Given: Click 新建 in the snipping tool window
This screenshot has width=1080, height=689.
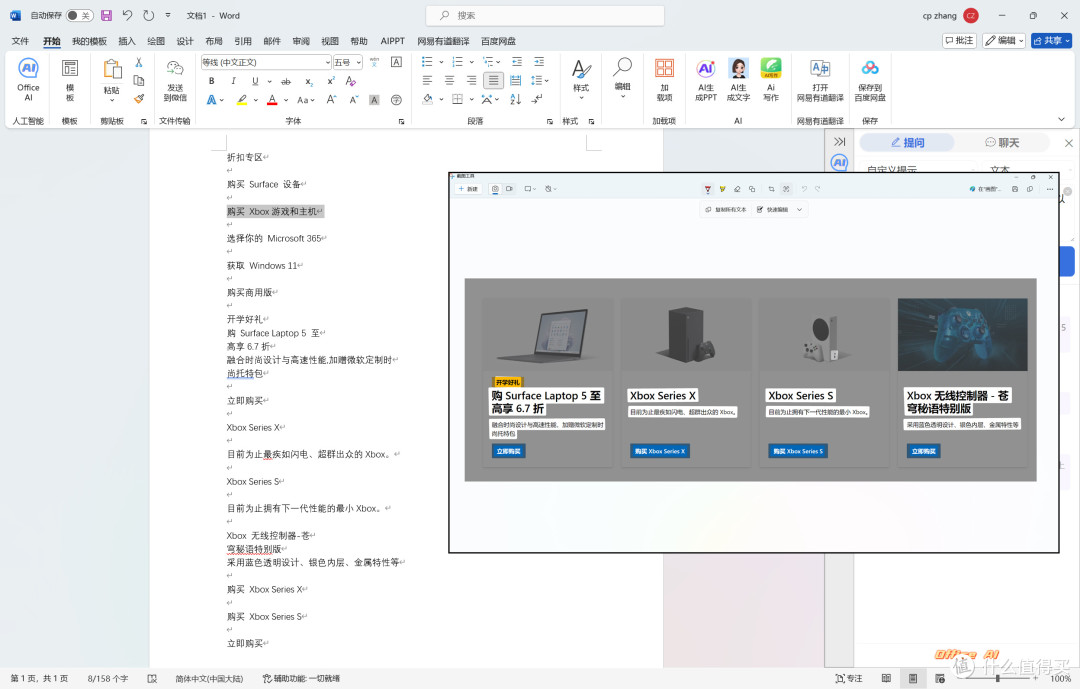Looking at the screenshot, I should pyautogui.click(x=468, y=189).
